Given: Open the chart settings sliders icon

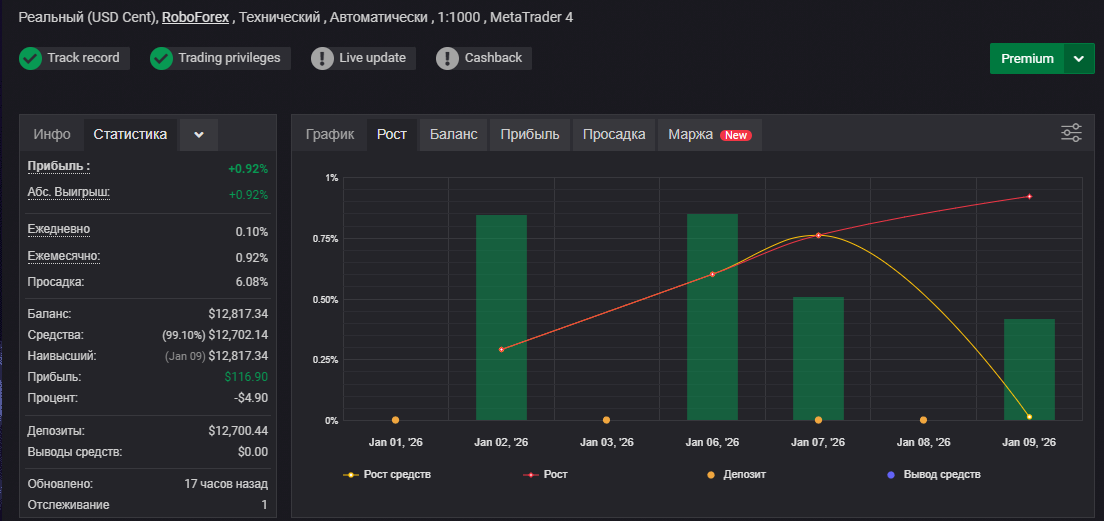Looking at the screenshot, I should pos(1071,132).
